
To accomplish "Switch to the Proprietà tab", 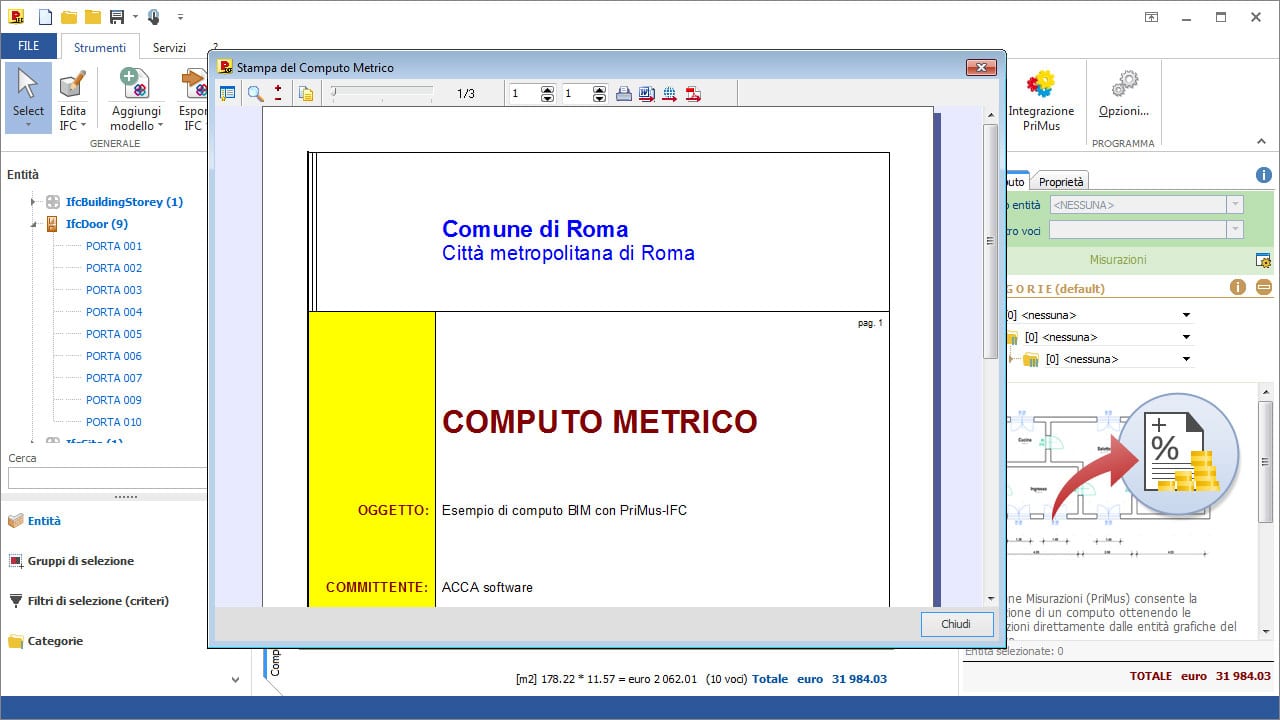I will [x=1061, y=182].
